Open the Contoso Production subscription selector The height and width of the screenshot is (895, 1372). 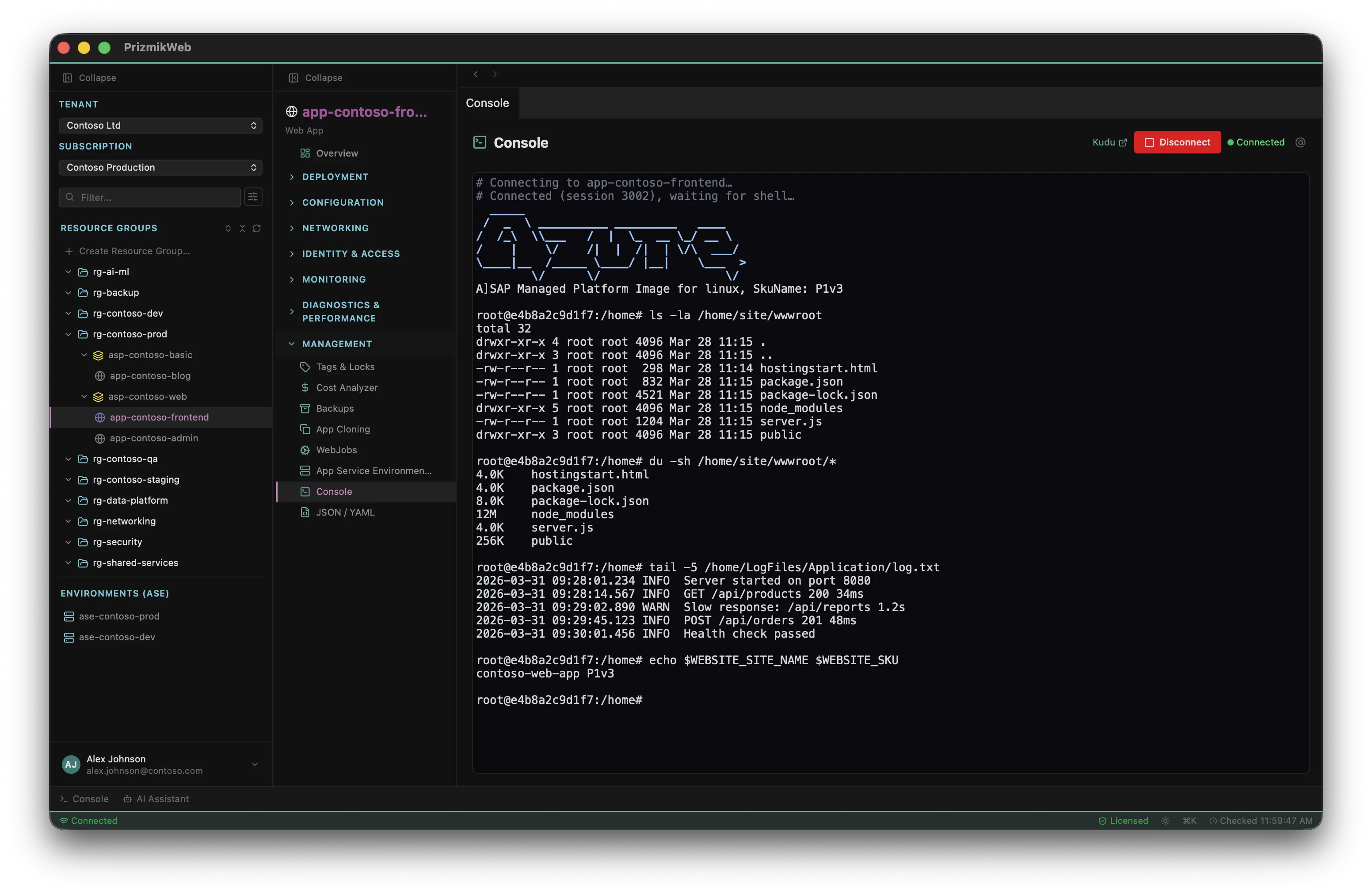click(160, 167)
